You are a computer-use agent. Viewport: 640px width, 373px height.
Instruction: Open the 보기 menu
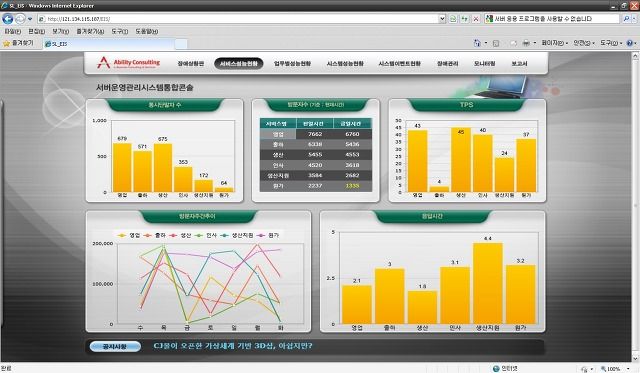60,31
